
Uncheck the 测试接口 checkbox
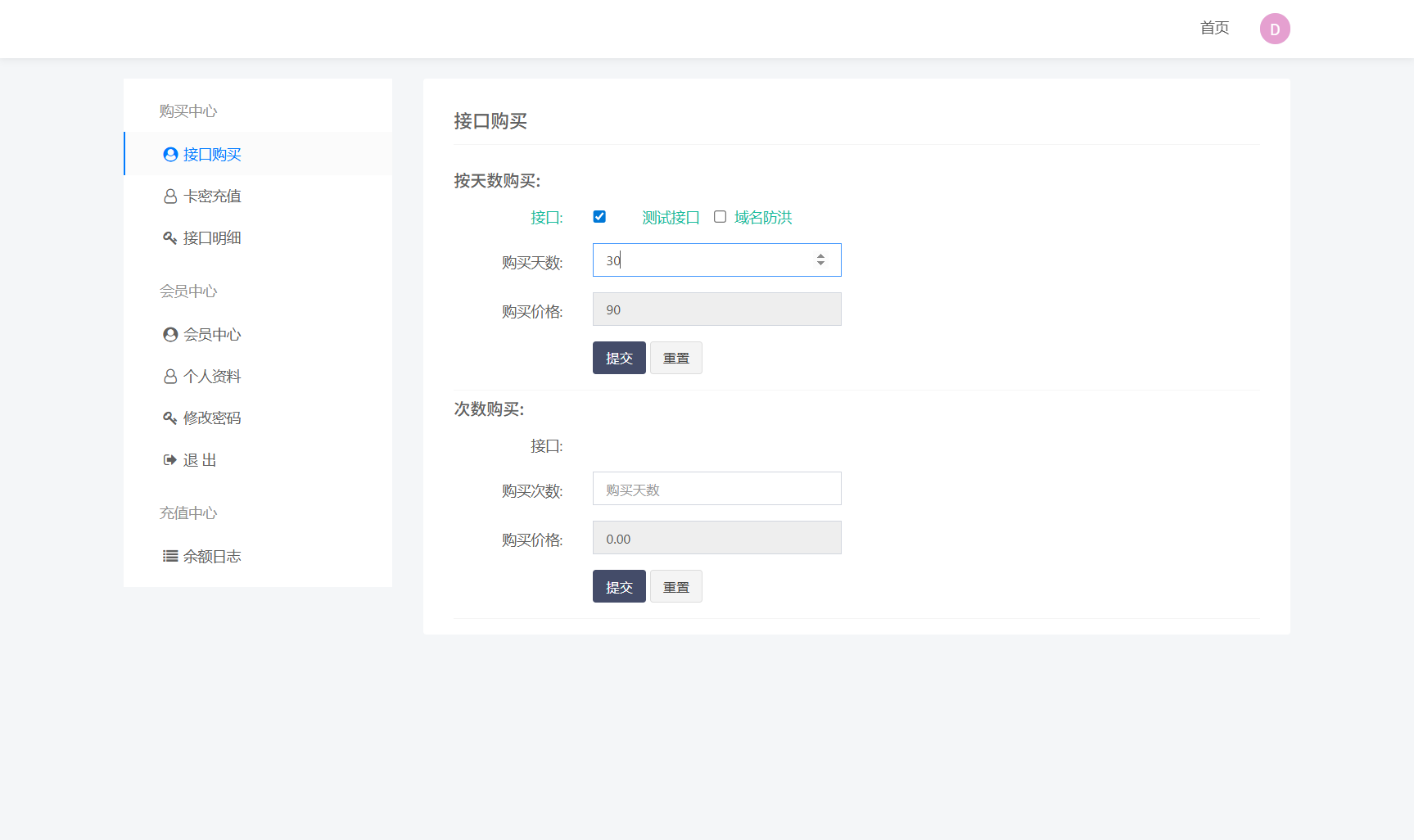coord(599,216)
